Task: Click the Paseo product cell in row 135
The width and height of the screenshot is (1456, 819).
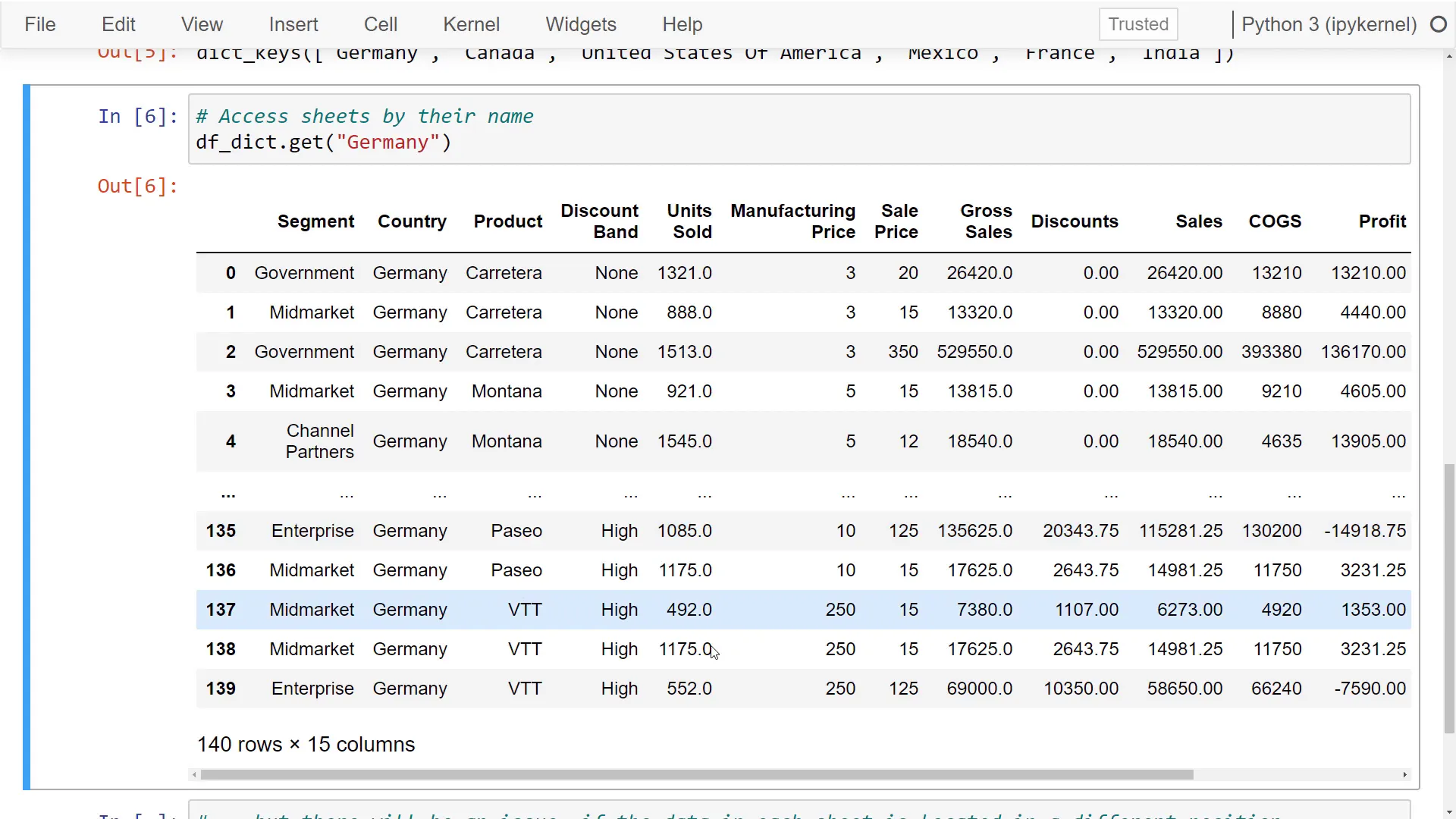Action: 516,531
